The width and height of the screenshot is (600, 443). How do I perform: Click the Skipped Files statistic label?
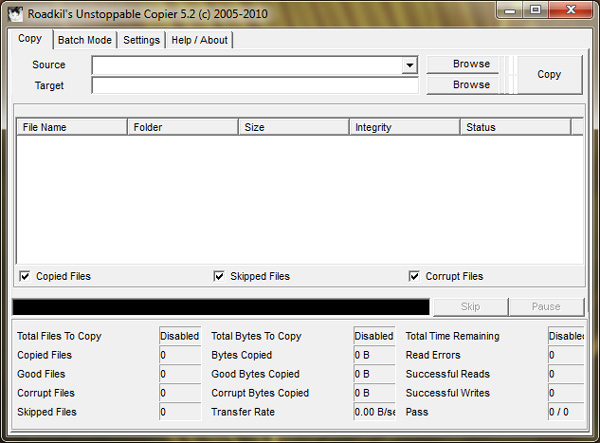pos(47,412)
